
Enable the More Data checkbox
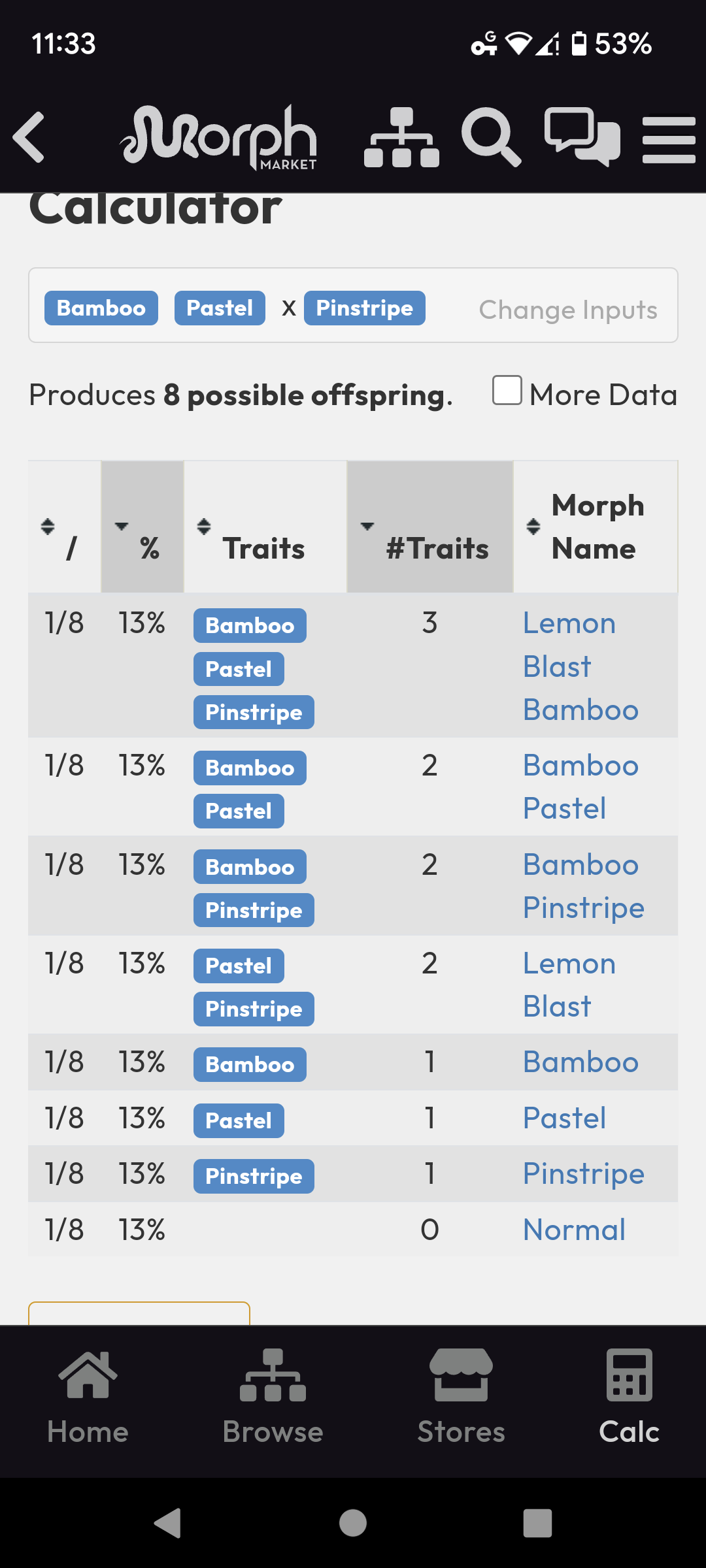[x=507, y=390]
